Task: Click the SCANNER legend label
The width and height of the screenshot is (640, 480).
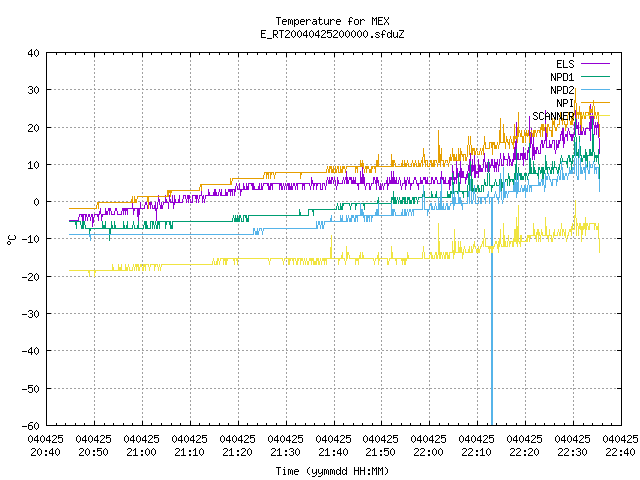Action: tap(553, 116)
